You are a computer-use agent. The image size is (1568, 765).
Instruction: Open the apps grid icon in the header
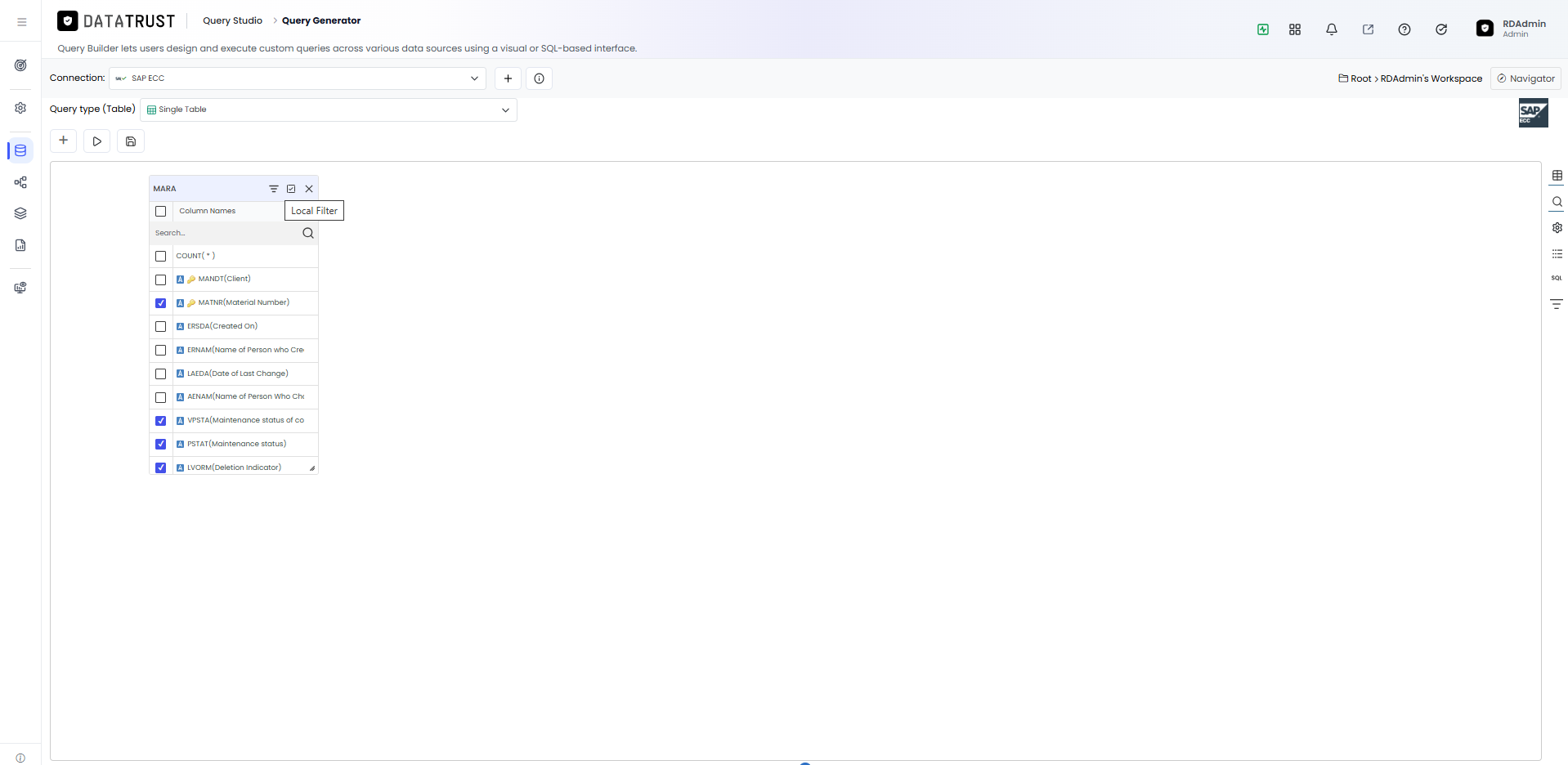pos(1295,29)
